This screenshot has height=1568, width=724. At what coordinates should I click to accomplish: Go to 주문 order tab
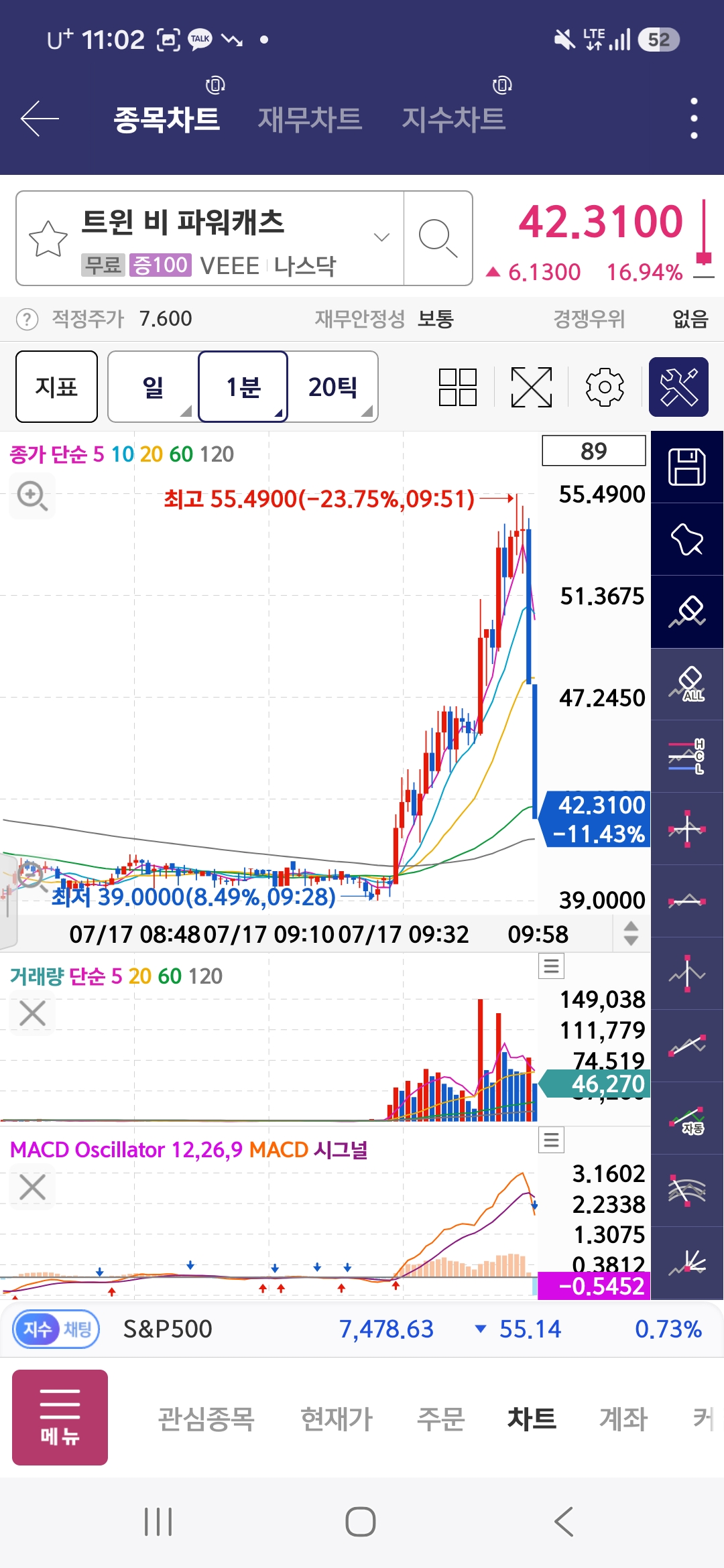[440, 1419]
